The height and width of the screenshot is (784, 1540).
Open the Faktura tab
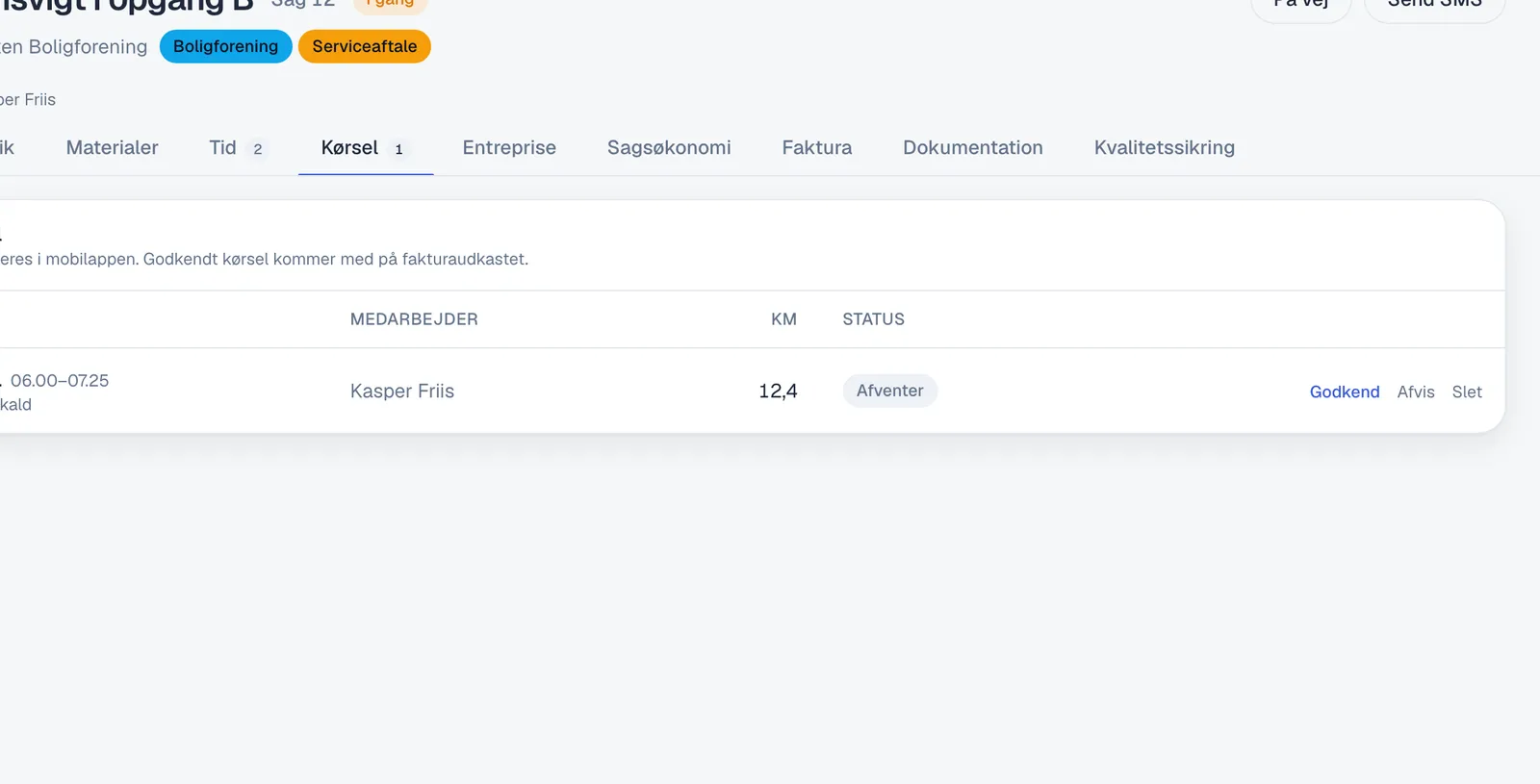tap(817, 148)
